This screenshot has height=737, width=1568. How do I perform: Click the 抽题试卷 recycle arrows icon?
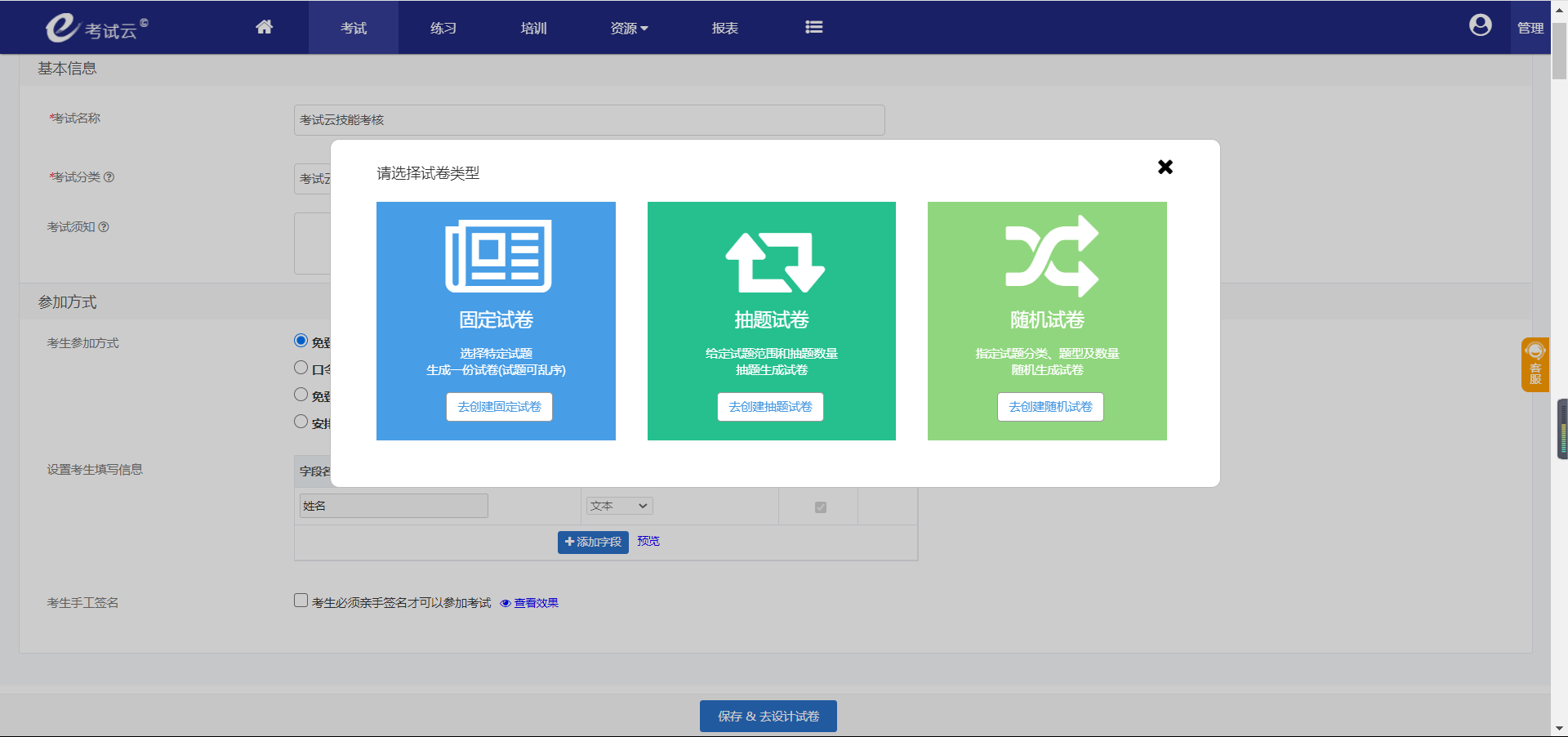coord(771,260)
